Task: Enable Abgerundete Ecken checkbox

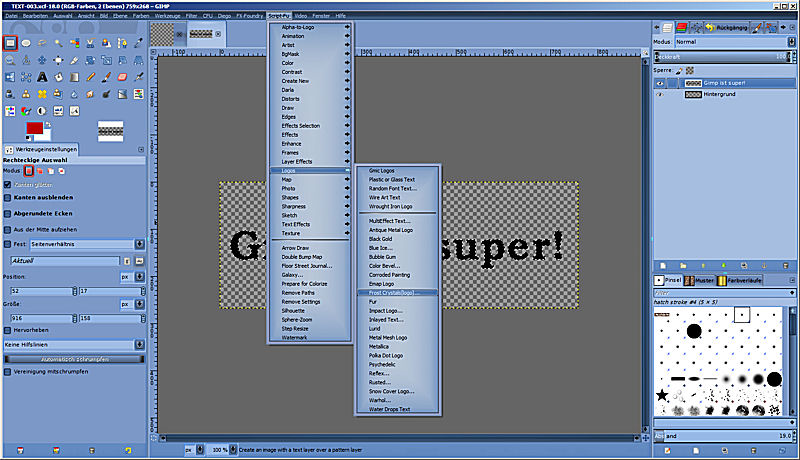Action: (x=8, y=214)
